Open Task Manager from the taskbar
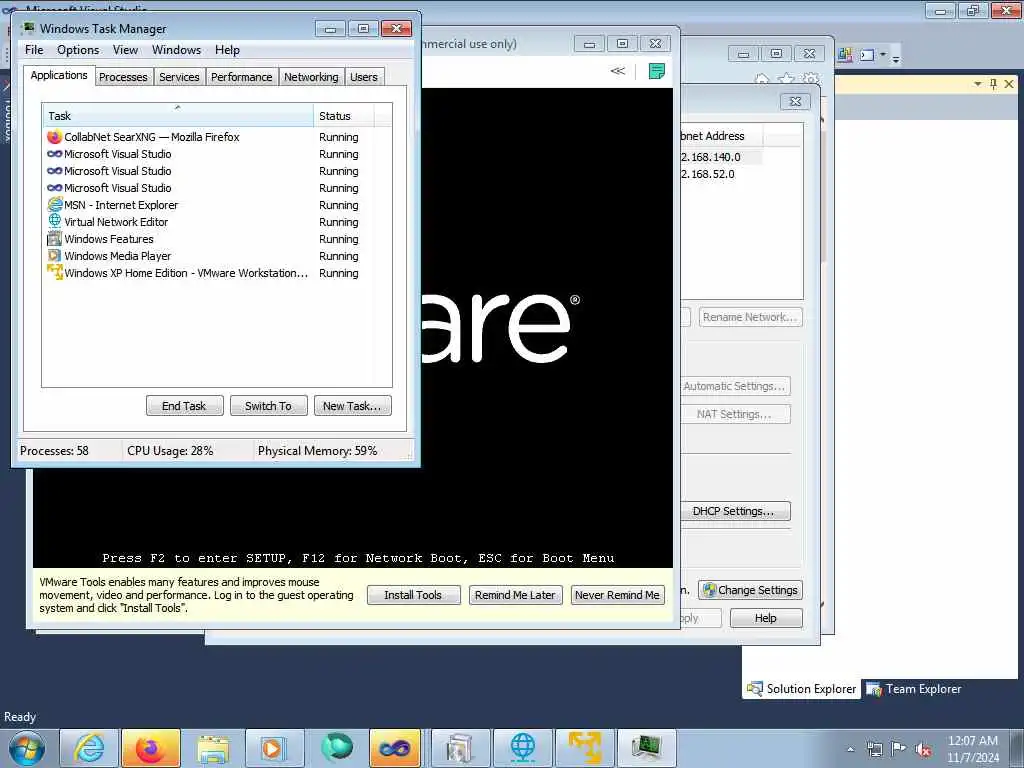The height and width of the screenshot is (768, 1024). (x=647, y=748)
